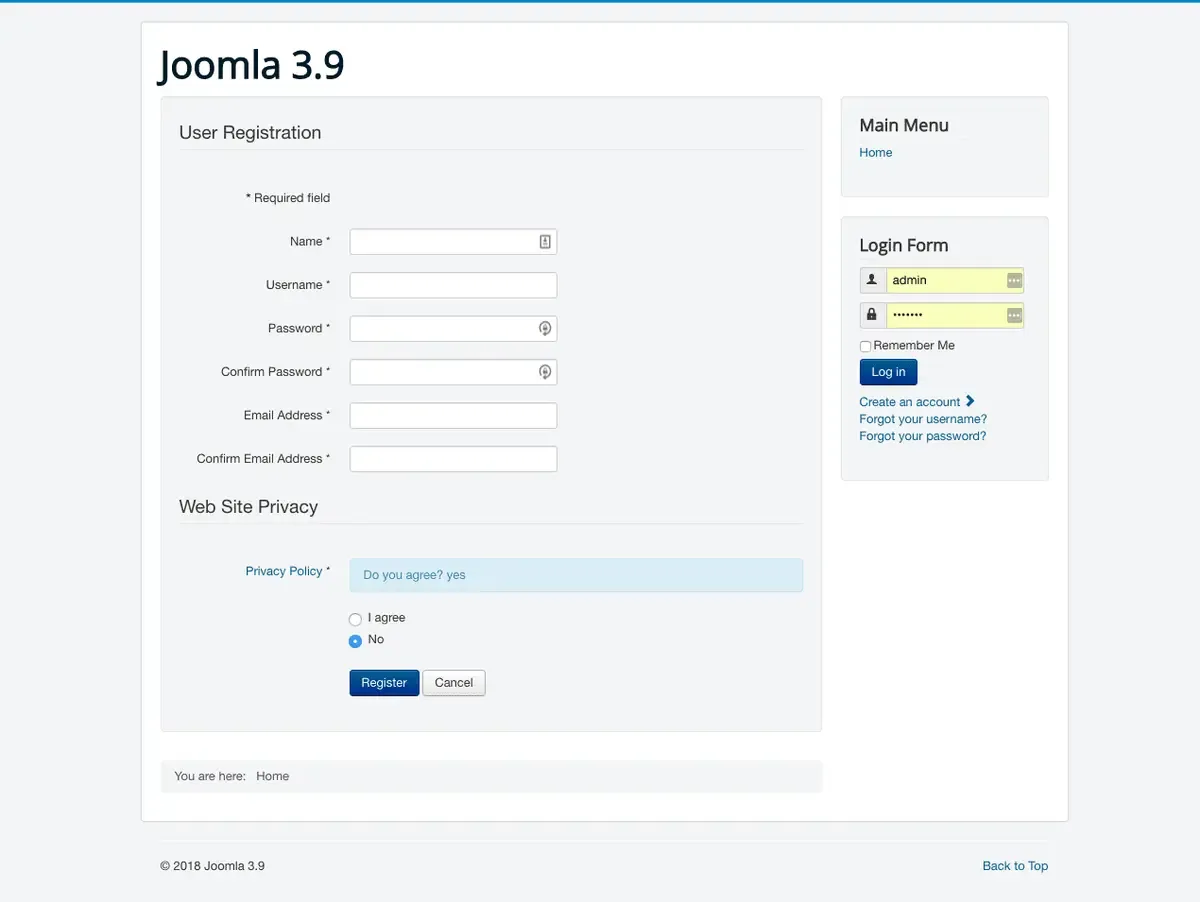The image size is (1200, 902).
Task: Select the No radio button
Action: coord(355,641)
